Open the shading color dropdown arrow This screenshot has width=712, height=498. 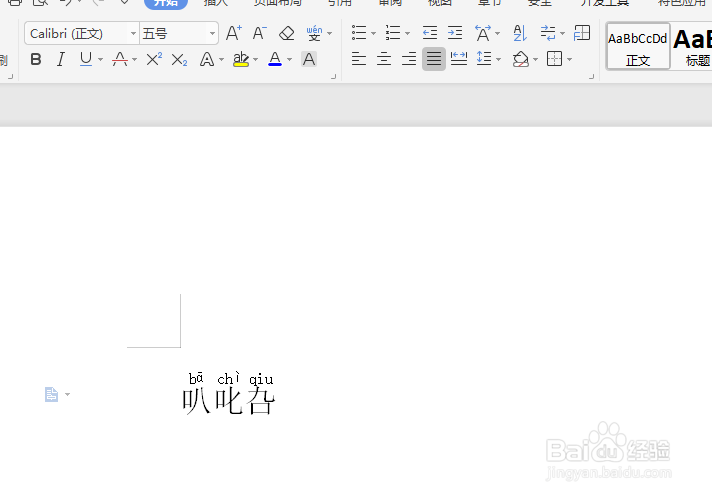tap(535, 59)
